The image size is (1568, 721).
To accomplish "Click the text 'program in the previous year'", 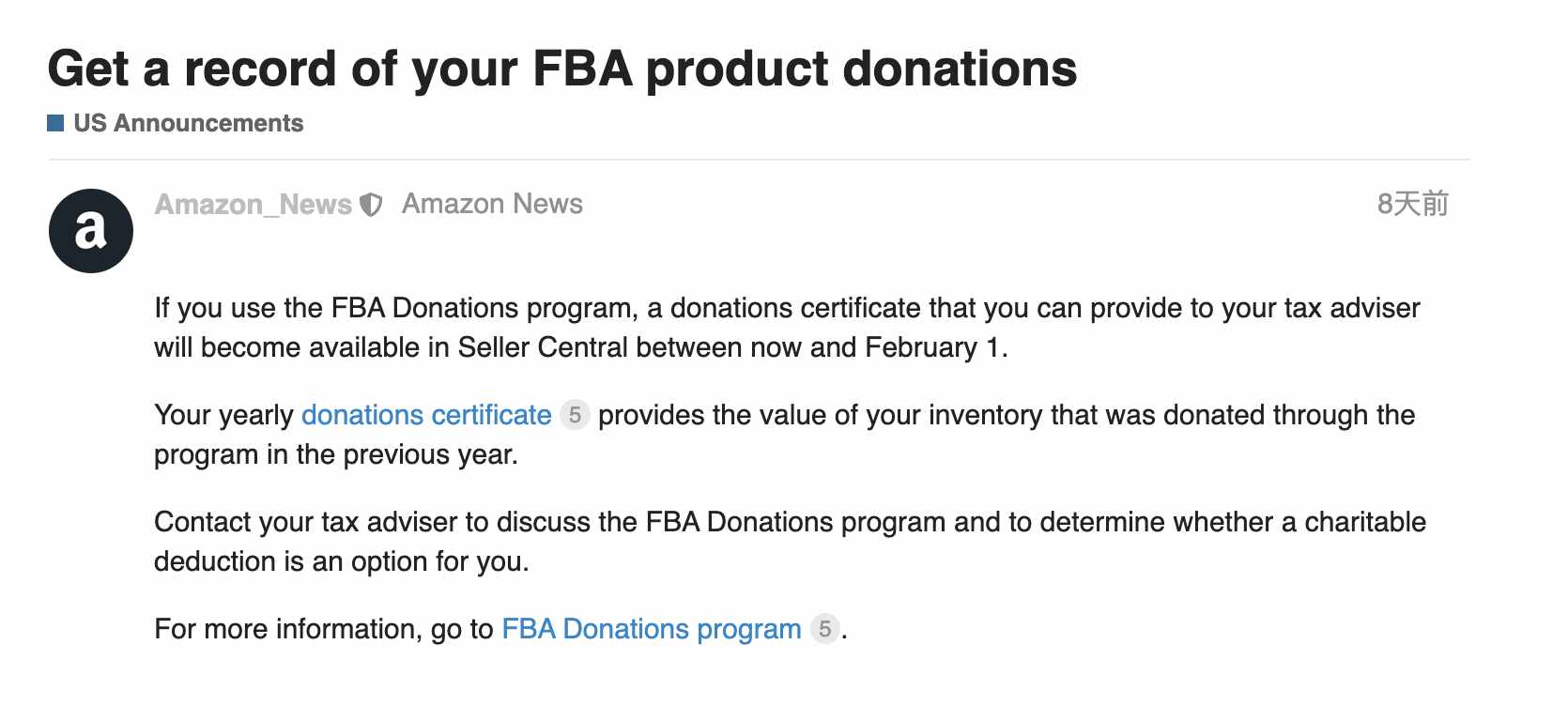I will [x=336, y=454].
